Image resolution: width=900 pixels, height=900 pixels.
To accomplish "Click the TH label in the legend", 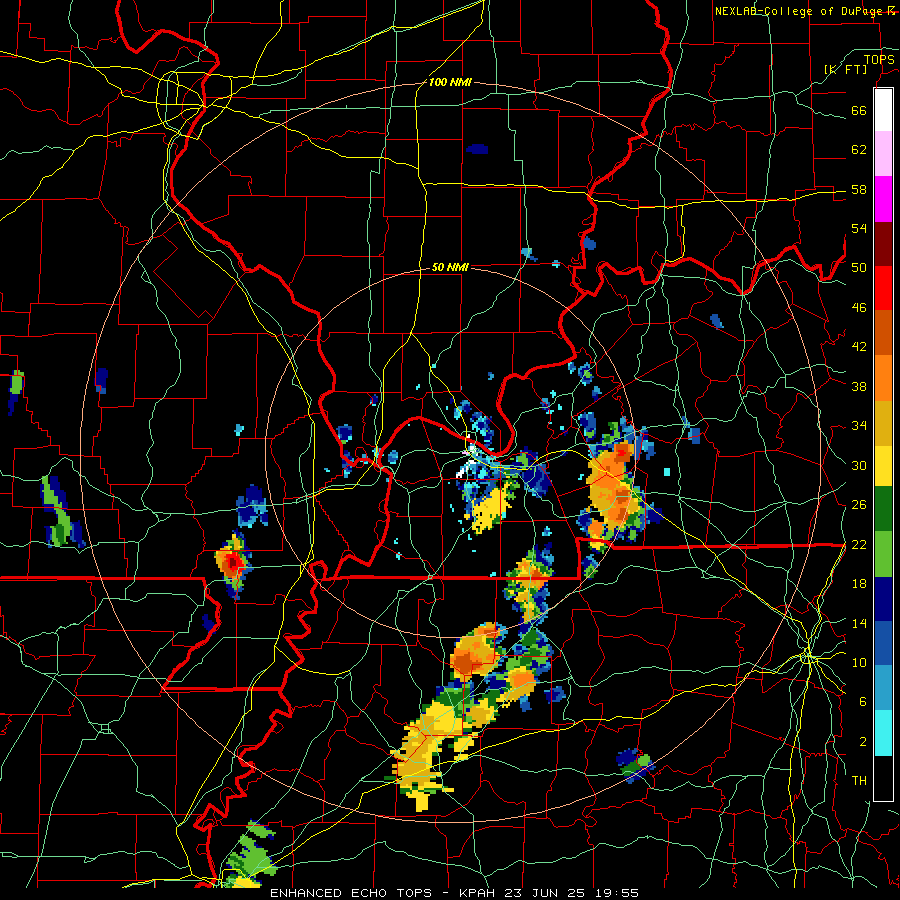I will (859, 781).
